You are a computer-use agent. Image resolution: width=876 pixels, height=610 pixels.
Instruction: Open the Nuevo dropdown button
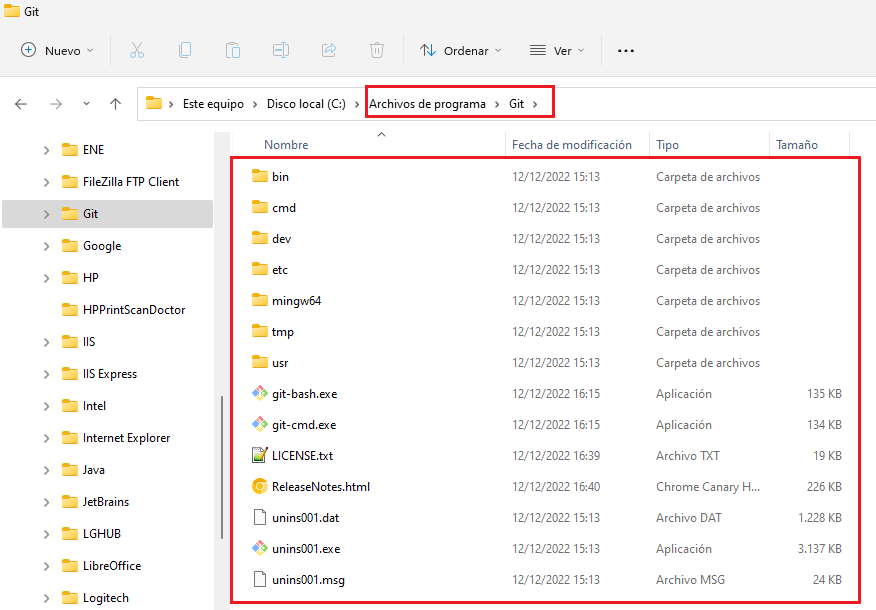pos(57,50)
